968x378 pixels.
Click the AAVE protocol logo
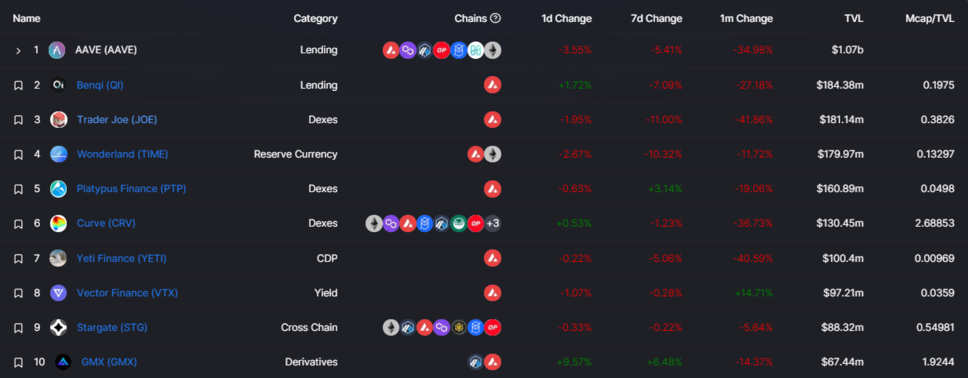pyautogui.click(x=57, y=50)
